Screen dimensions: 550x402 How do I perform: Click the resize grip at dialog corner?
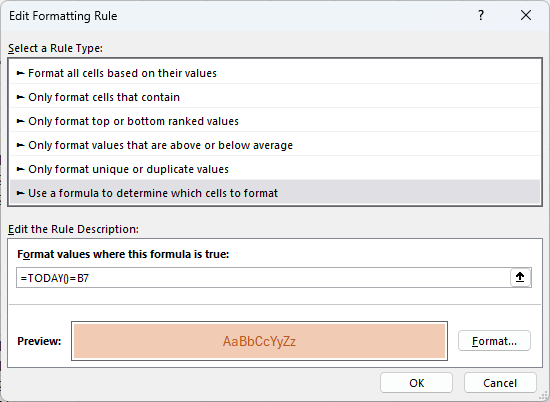tap(544, 397)
